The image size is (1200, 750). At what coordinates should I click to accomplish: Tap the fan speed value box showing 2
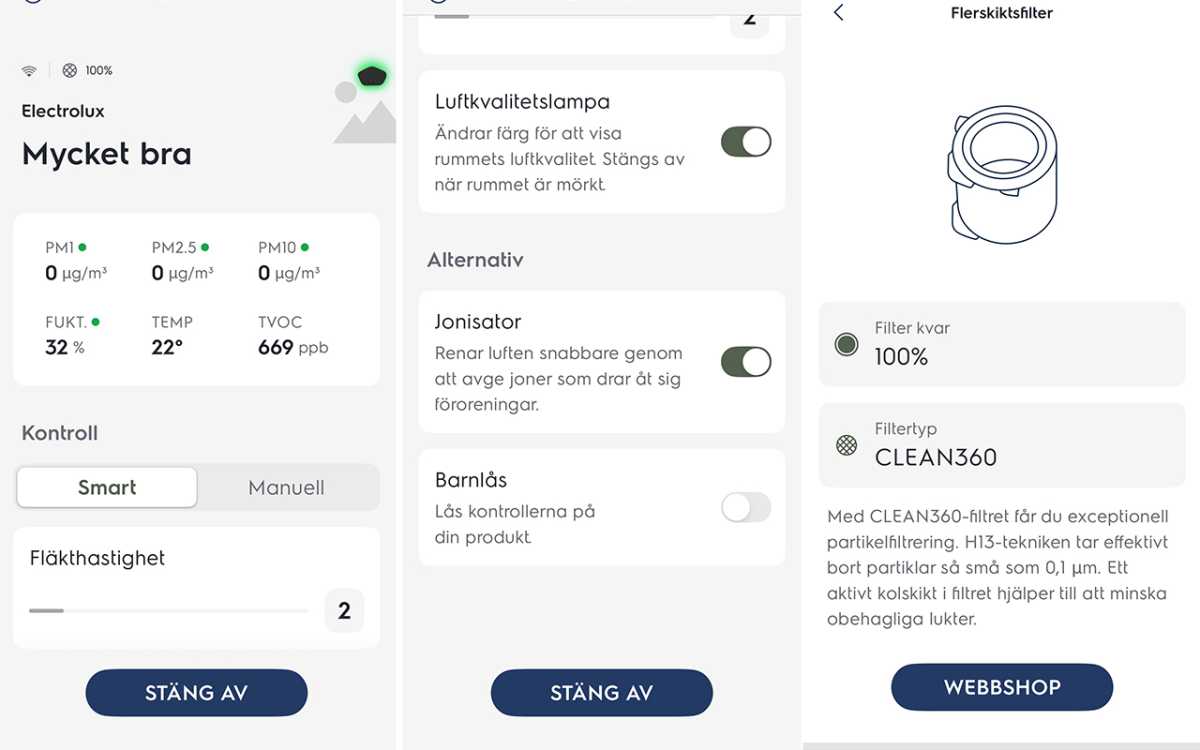pyautogui.click(x=344, y=611)
